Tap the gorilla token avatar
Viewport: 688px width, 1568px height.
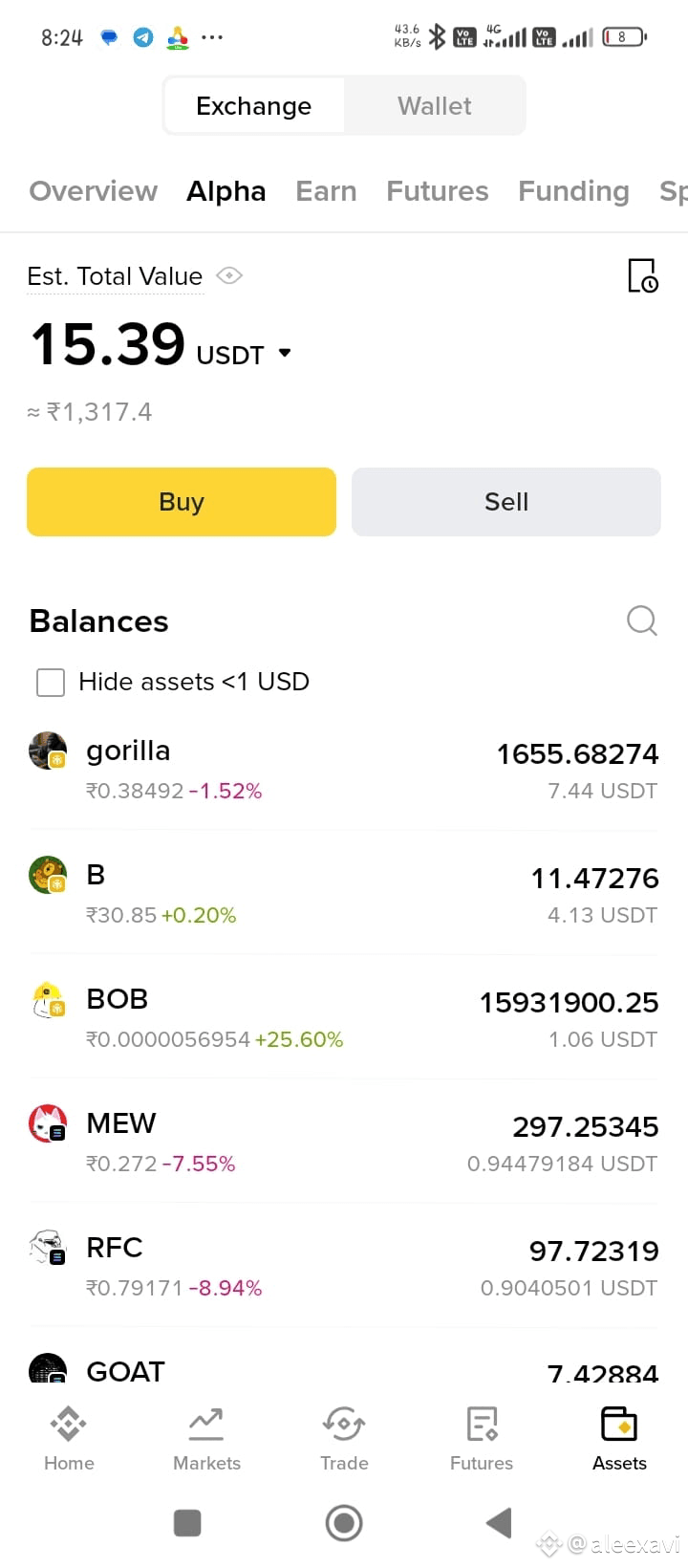click(48, 751)
